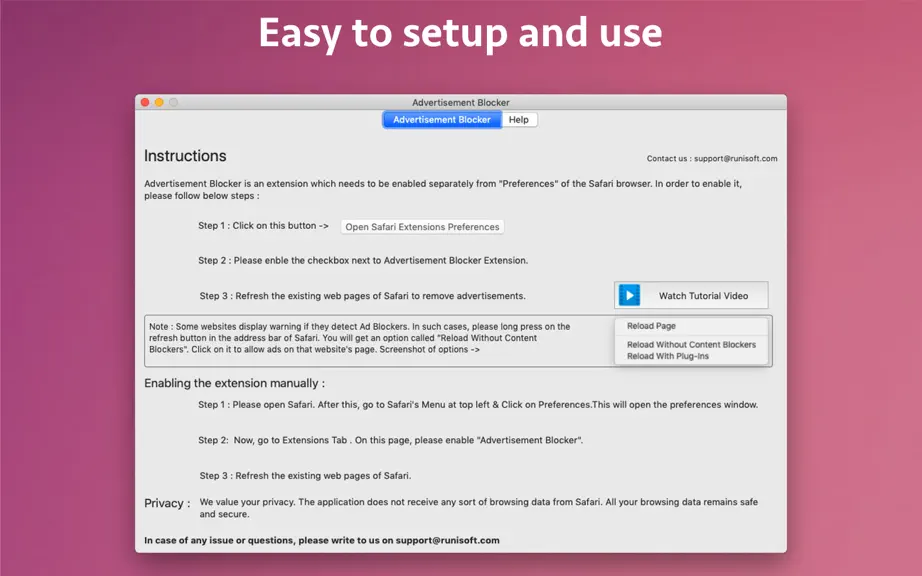Choose Reload With Plug-Ins entry
Viewport: 922px width, 576px height.
[x=668, y=356]
